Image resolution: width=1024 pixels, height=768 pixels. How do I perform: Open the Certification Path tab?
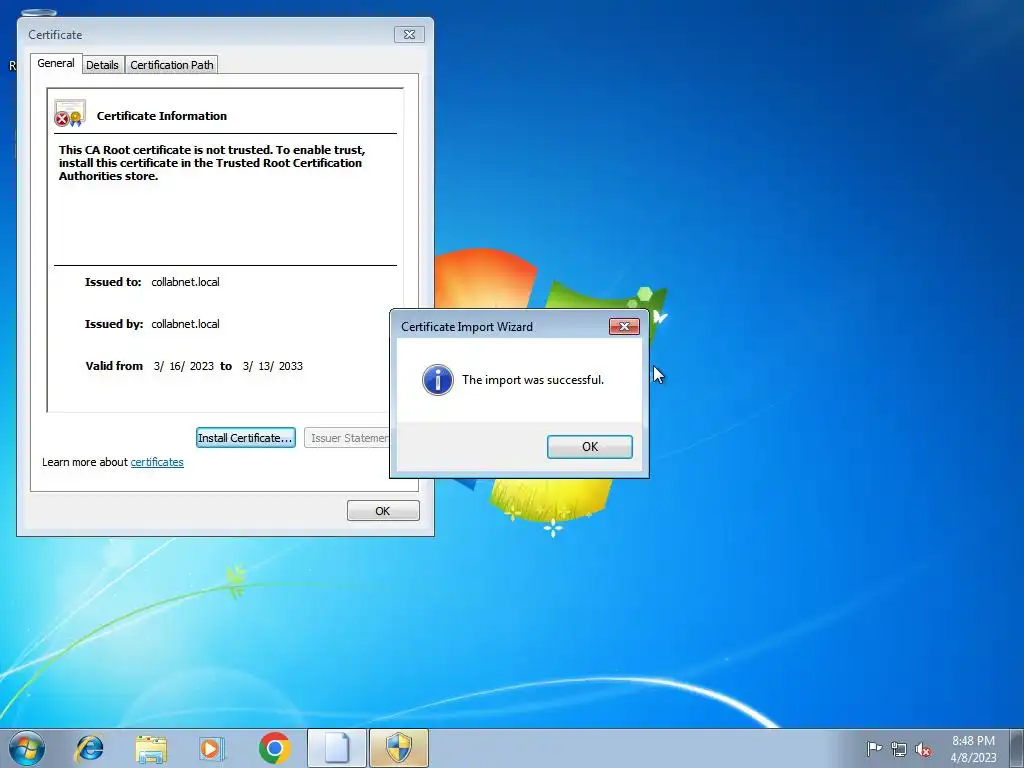[x=172, y=65]
